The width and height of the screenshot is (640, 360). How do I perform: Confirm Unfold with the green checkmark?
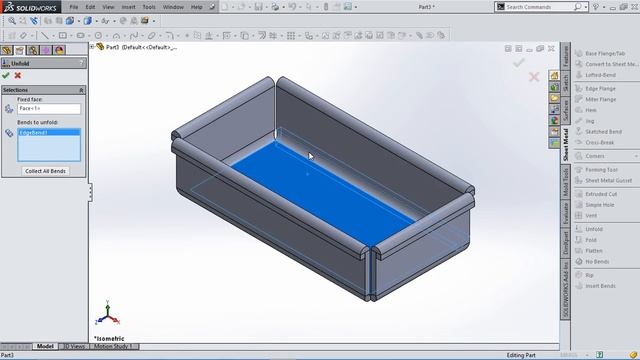point(6,76)
